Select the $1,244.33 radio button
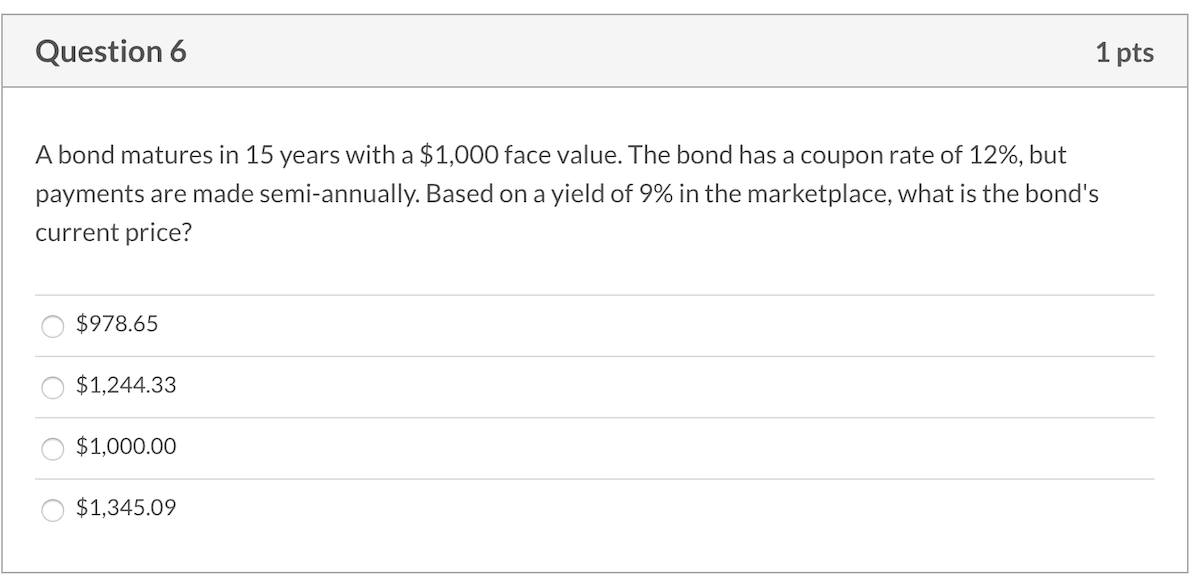The height and width of the screenshot is (576, 1204). pyautogui.click(x=53, y=385)
